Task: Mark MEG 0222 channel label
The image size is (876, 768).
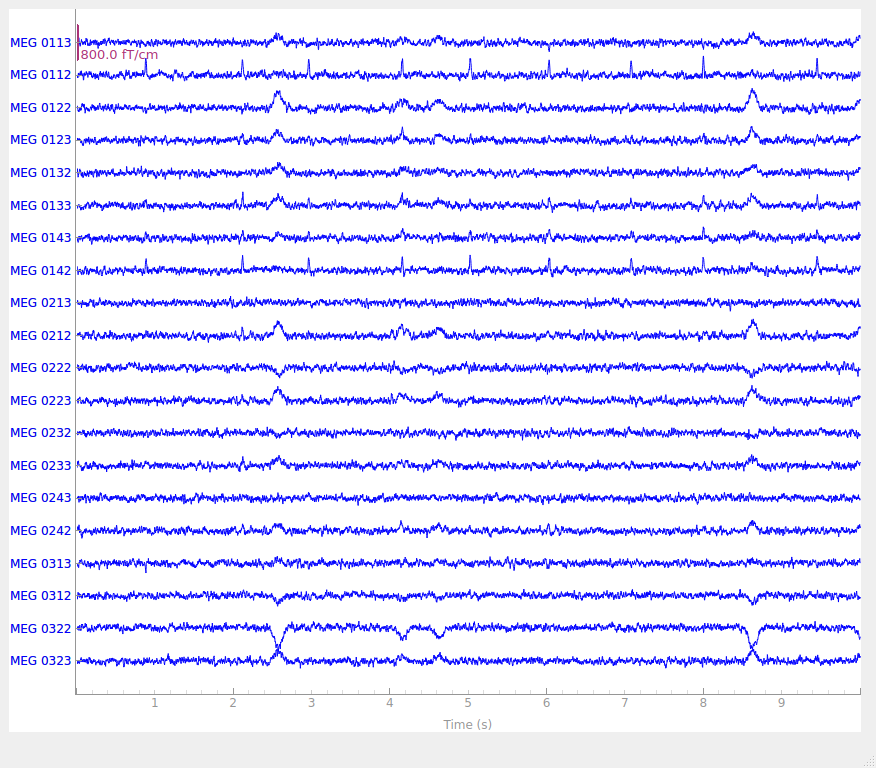Action: pyautogui.click(x=41, y=368)
